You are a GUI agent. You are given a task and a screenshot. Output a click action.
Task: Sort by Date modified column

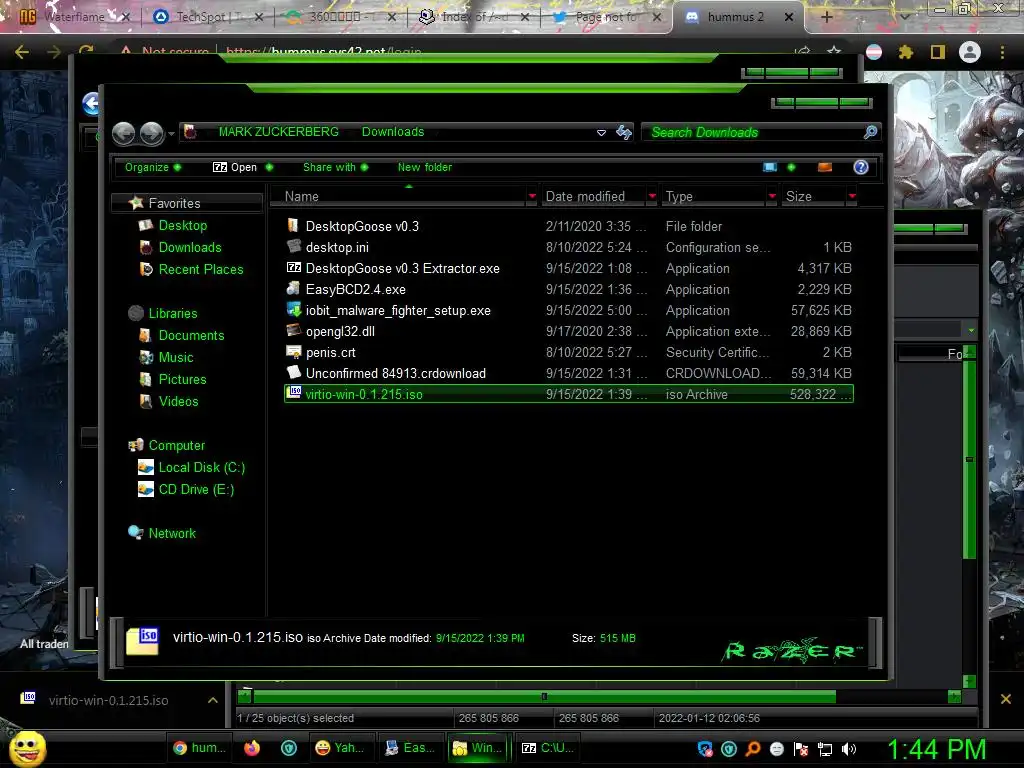pos(593,197)
